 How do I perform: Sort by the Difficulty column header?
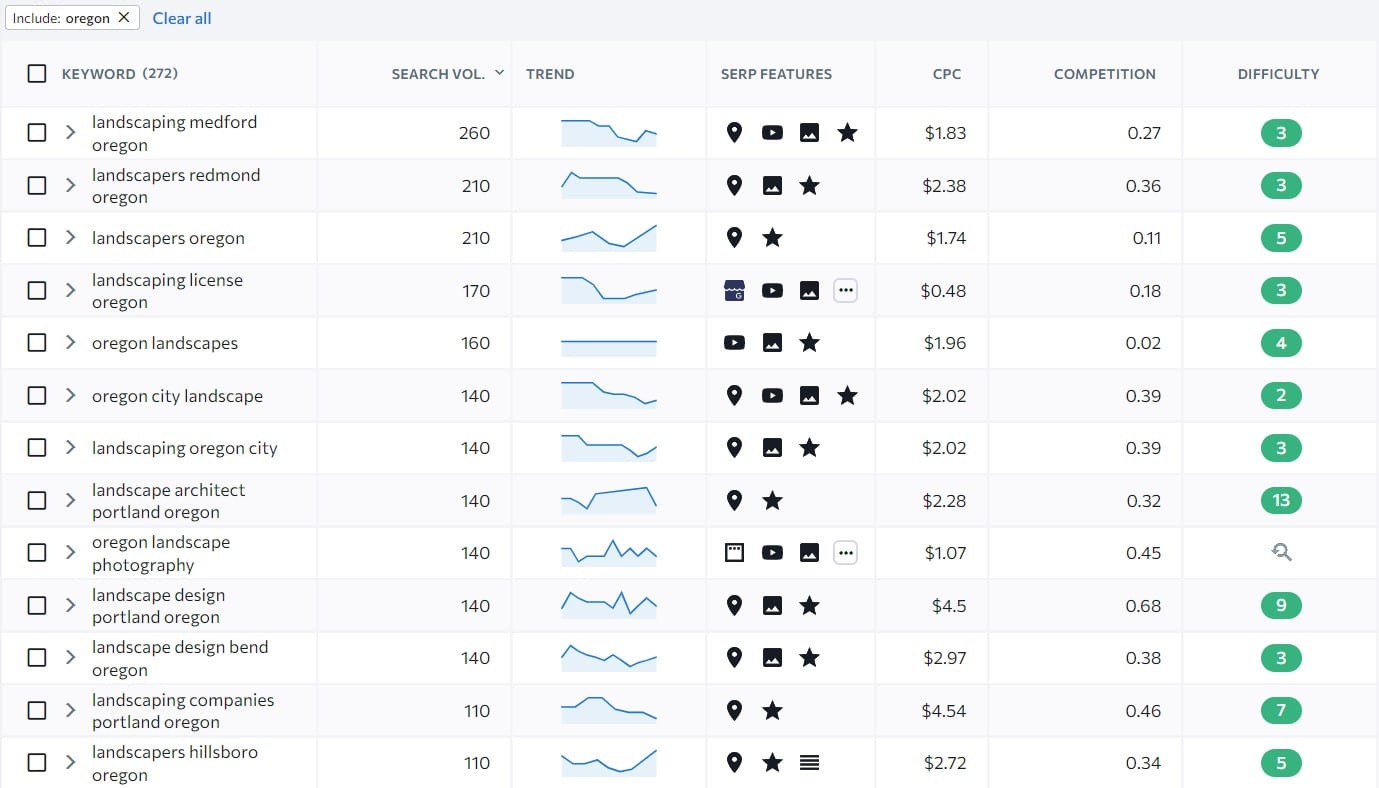point(1278,74)
